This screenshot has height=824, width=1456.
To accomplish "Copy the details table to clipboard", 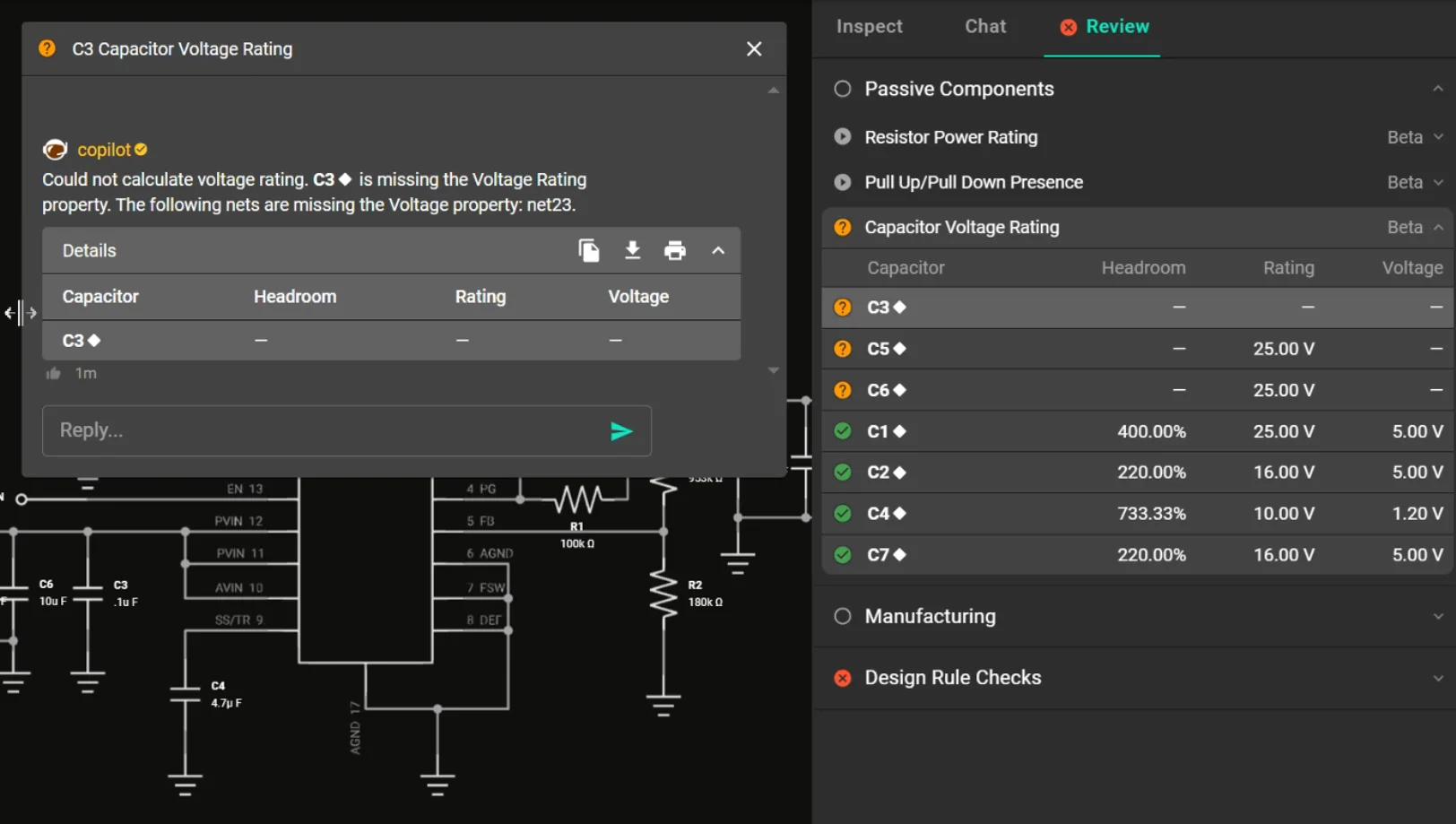I will click(589, 250).
